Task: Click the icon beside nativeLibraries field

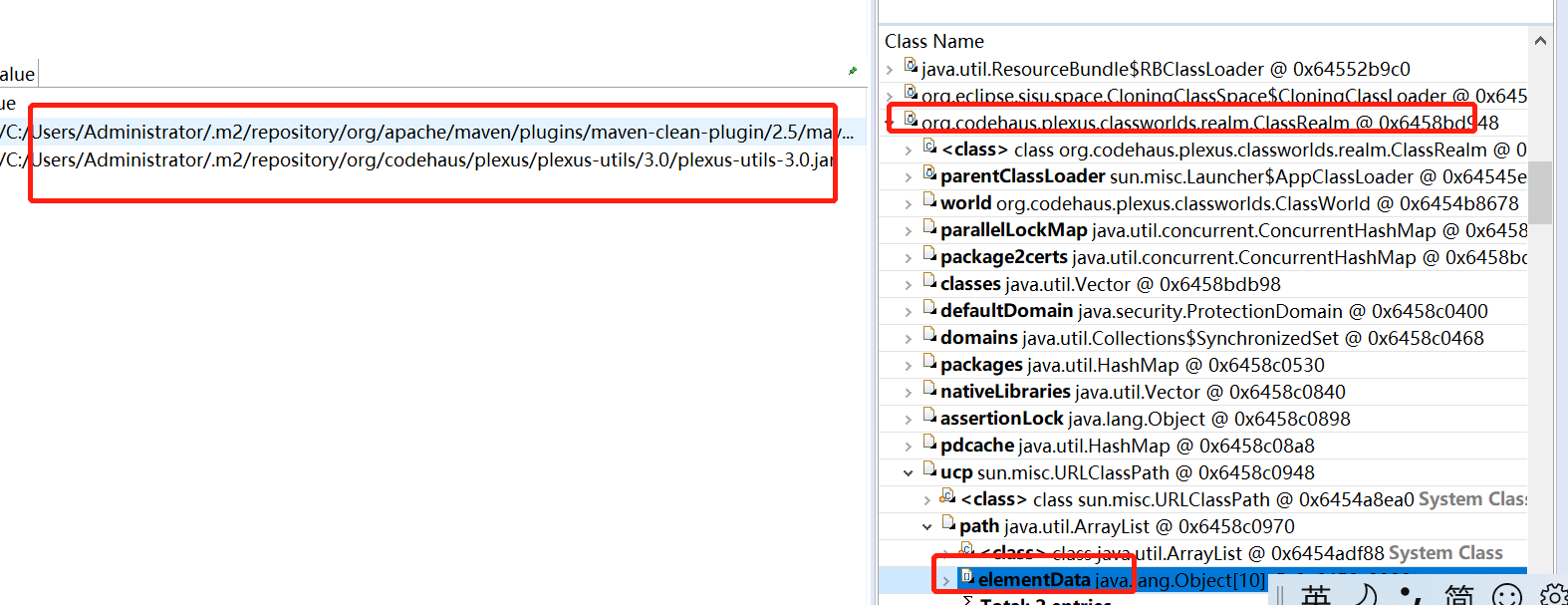Action: pos(929,389)
